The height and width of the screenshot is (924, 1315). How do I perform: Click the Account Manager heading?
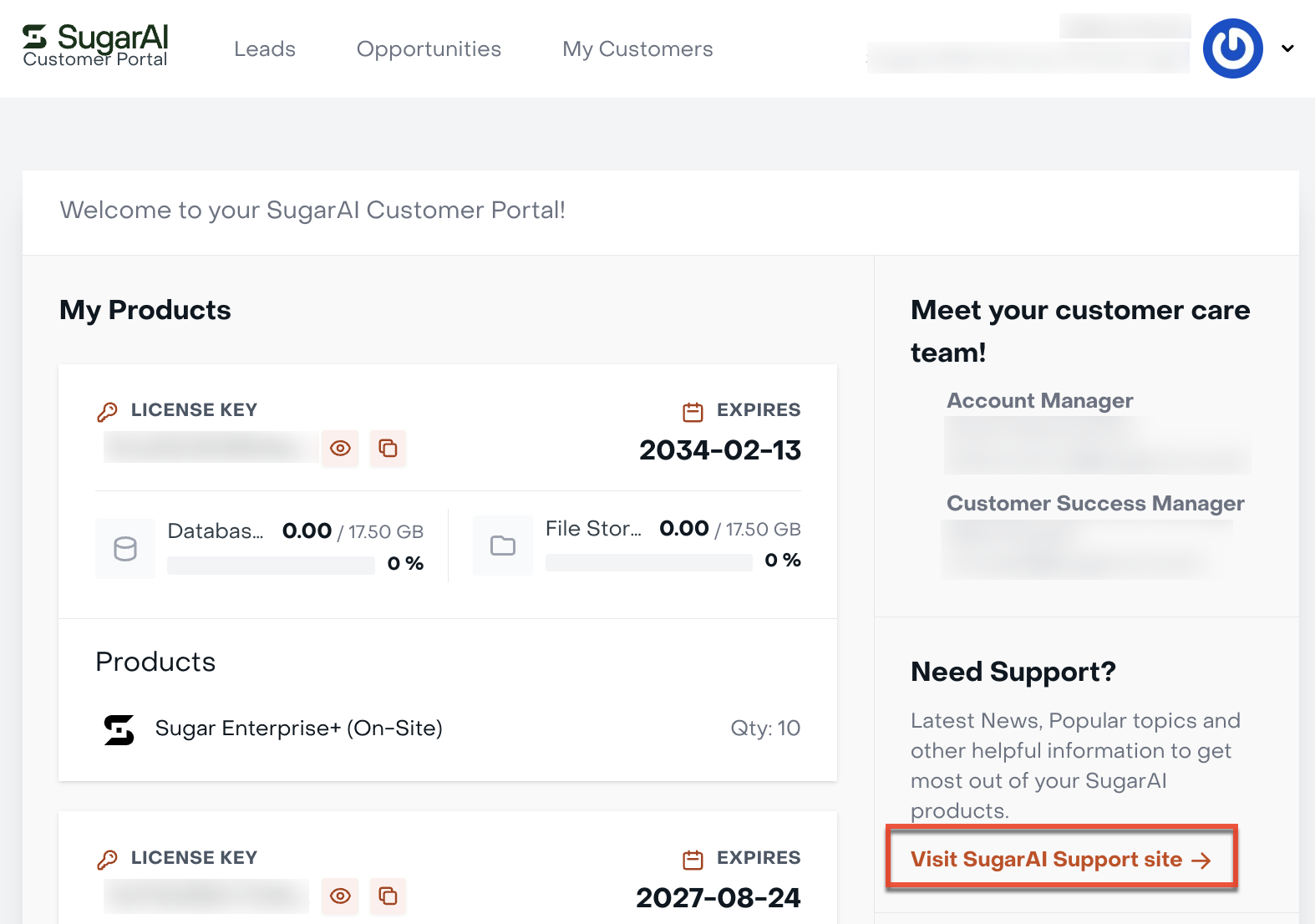1040,401
